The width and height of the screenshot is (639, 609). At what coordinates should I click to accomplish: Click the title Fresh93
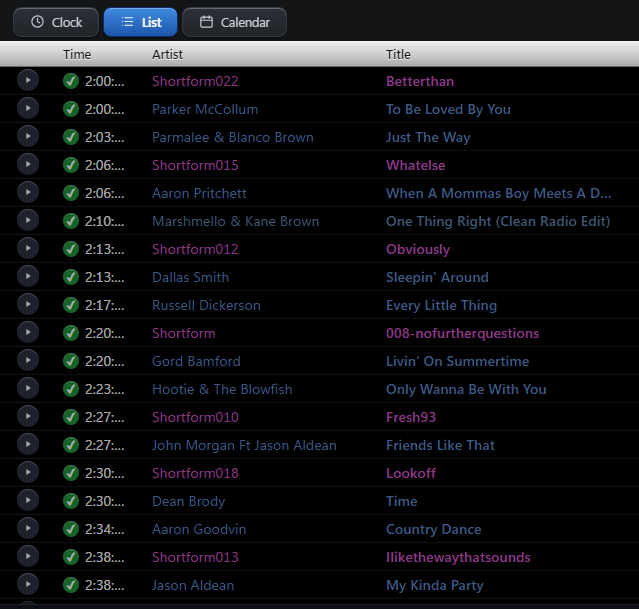tap(411, 417)
